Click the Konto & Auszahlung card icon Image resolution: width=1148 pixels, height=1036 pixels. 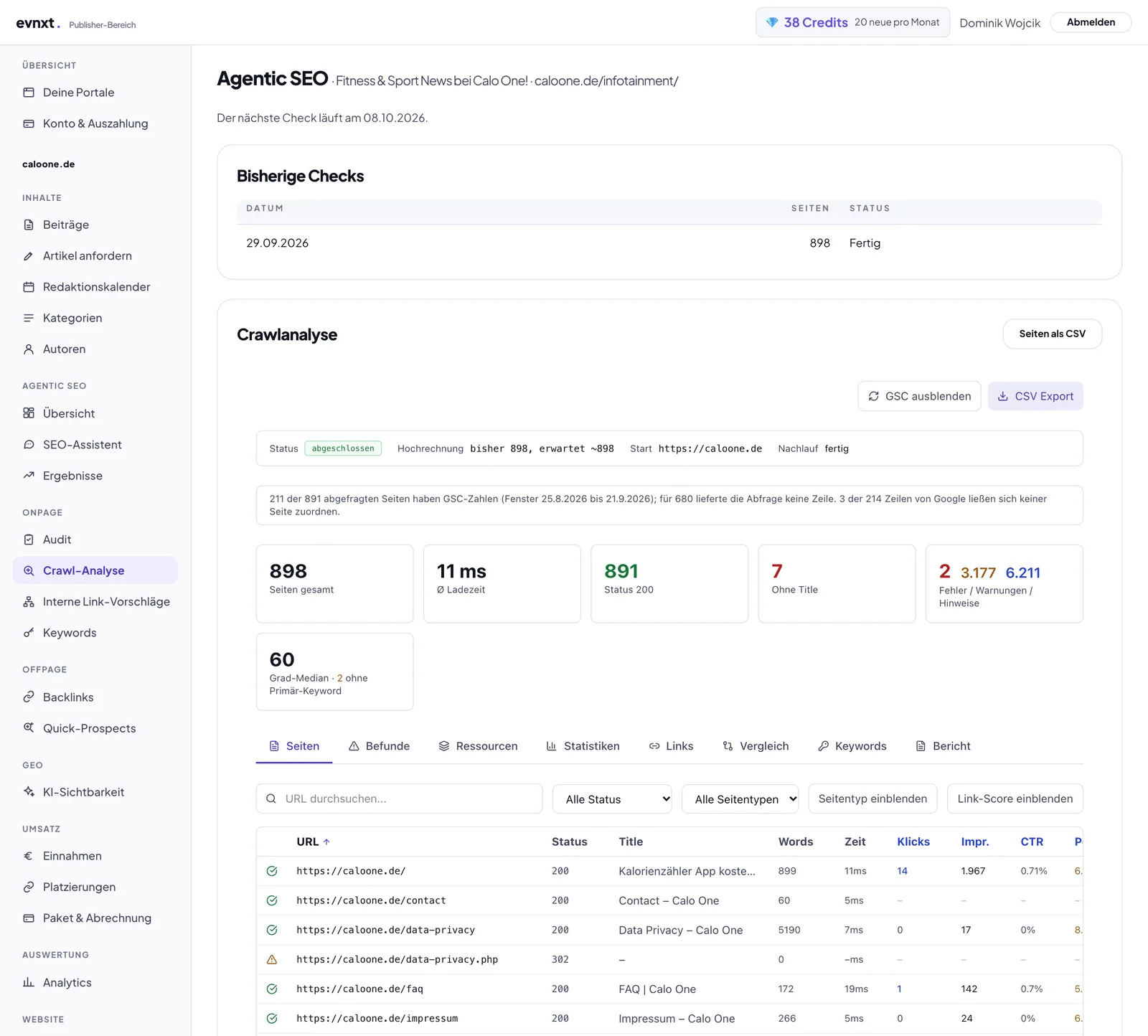click(x=29, y=123)
